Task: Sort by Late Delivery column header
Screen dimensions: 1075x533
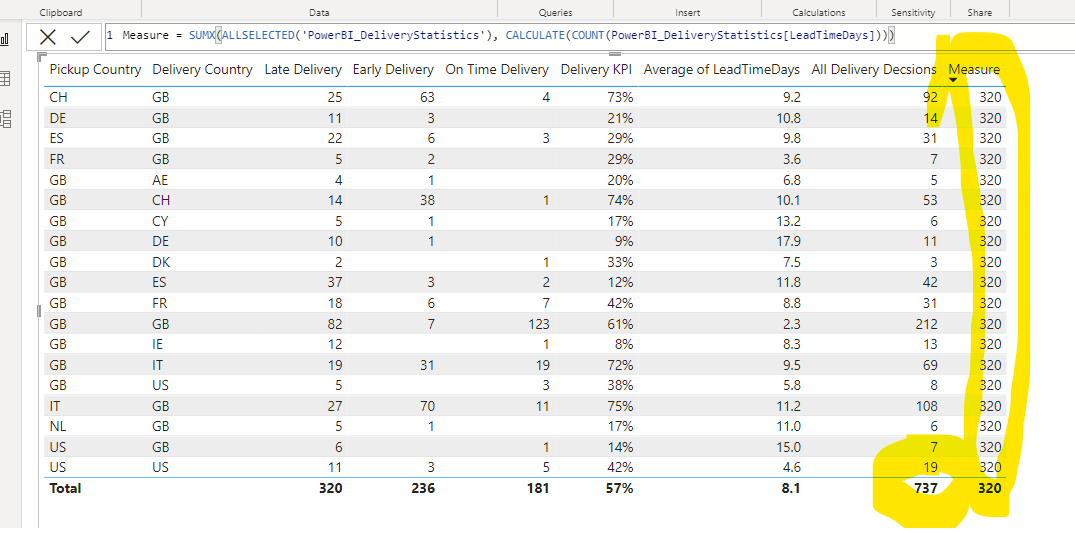Action: 303,69
